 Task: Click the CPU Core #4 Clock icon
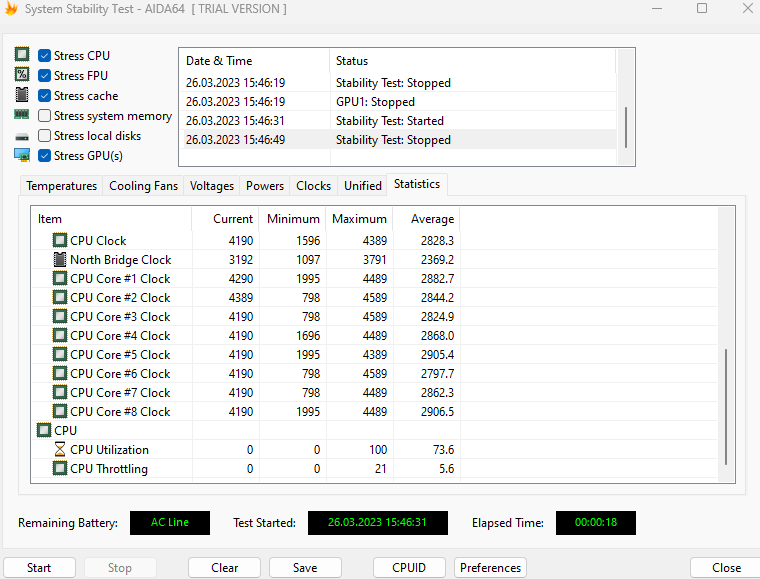(x=60, y=335)
